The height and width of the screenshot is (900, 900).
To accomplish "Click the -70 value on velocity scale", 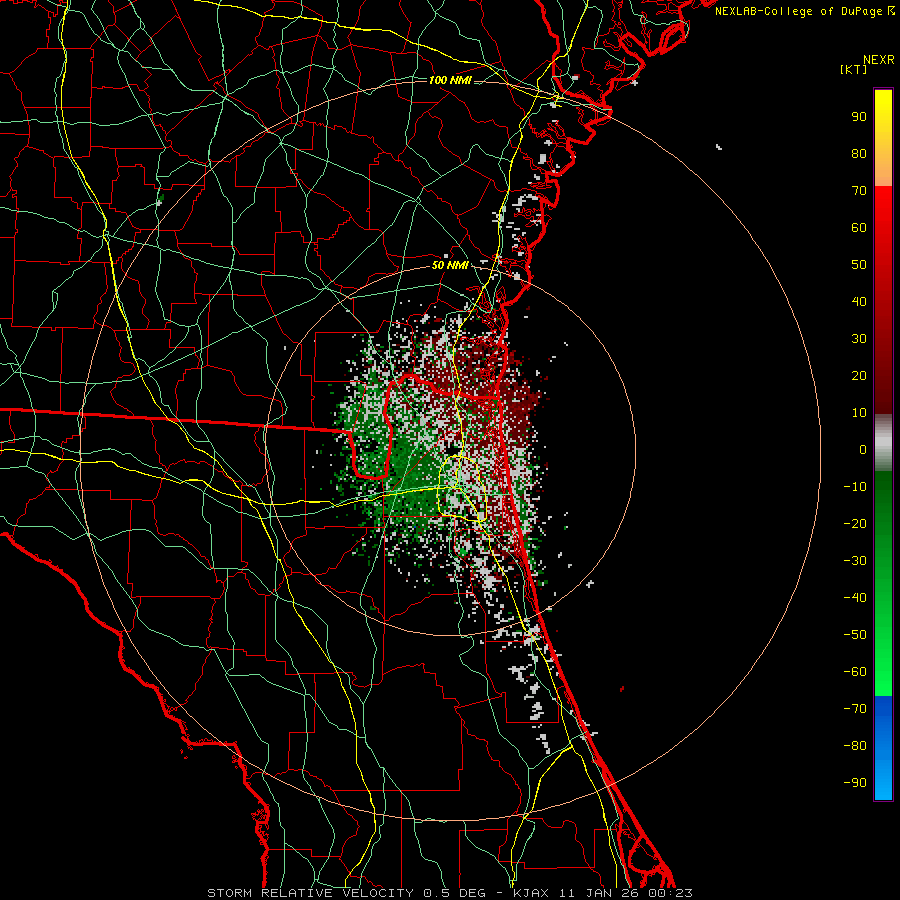I will (x=855, y=709).
